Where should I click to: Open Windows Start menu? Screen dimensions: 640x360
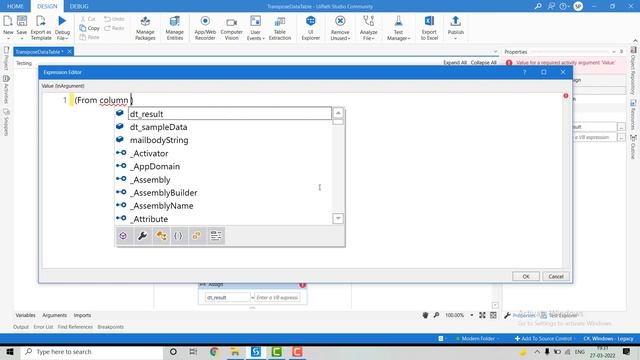10,351
